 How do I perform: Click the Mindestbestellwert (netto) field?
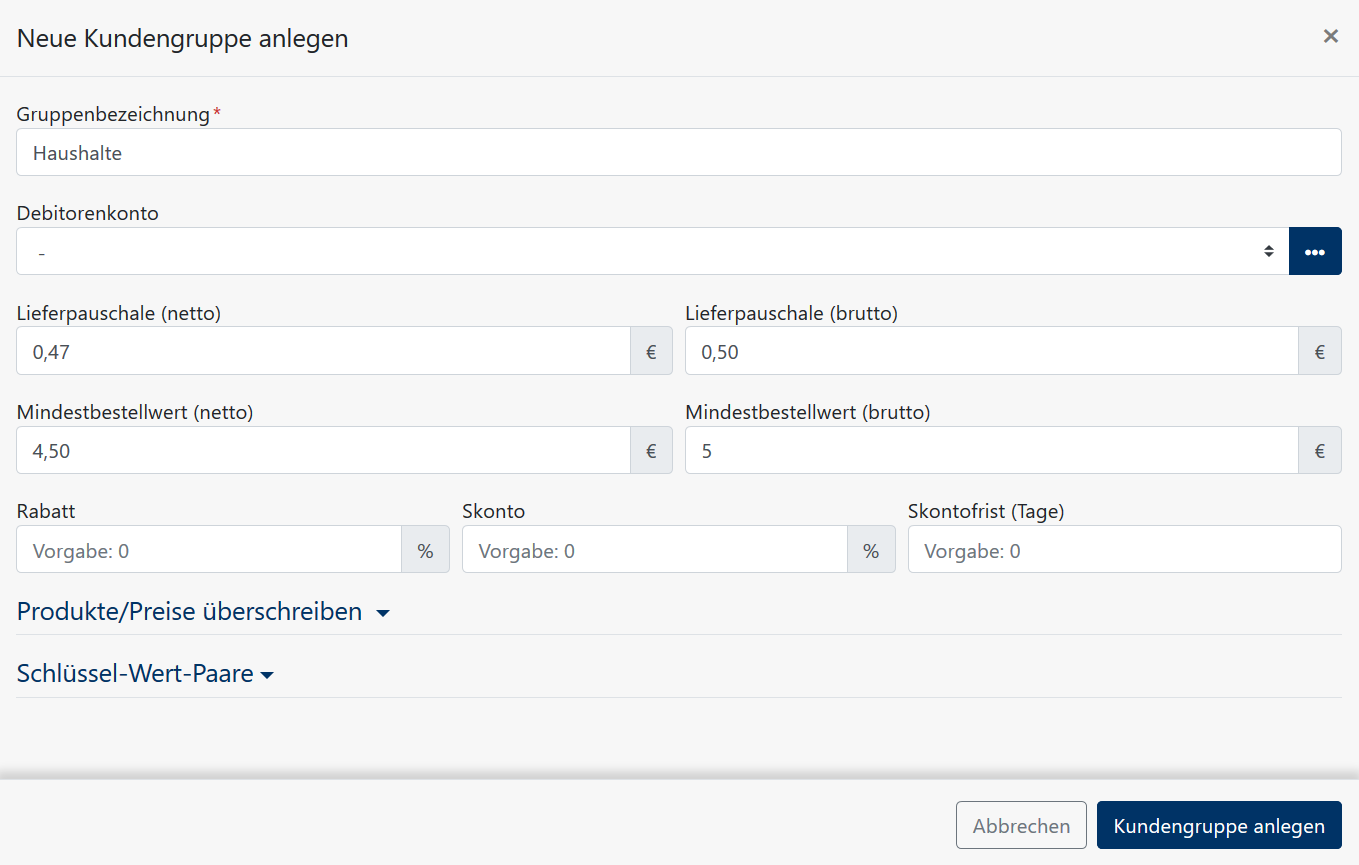[324, 450]
